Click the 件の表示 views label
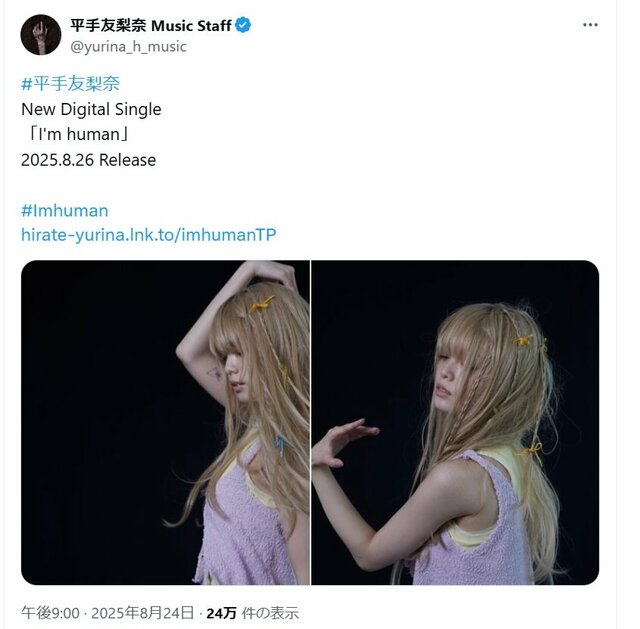Viewport: 640px width, 629px height. click(271, 613)
